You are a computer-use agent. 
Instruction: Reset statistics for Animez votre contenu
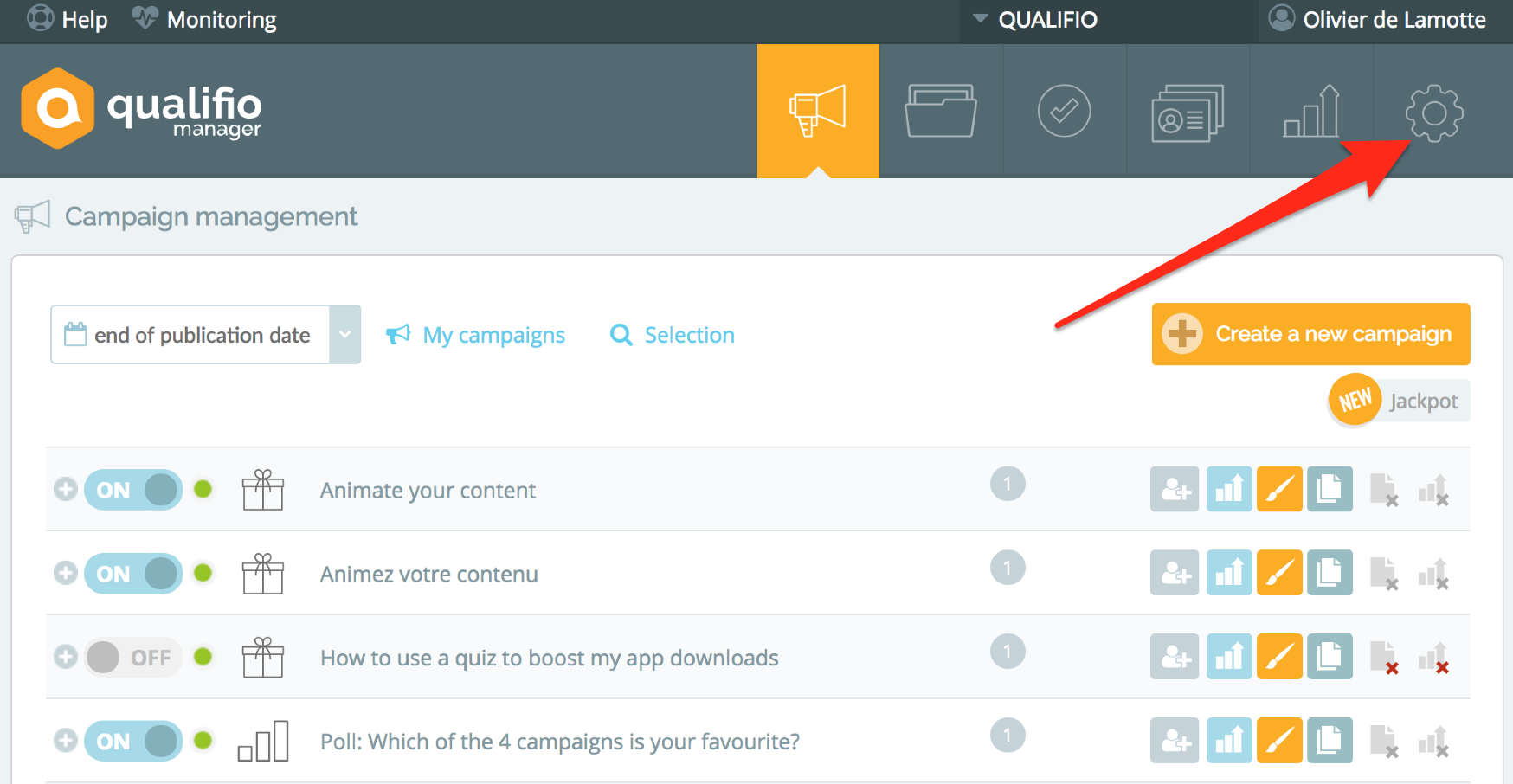(x=1434, y=574)
